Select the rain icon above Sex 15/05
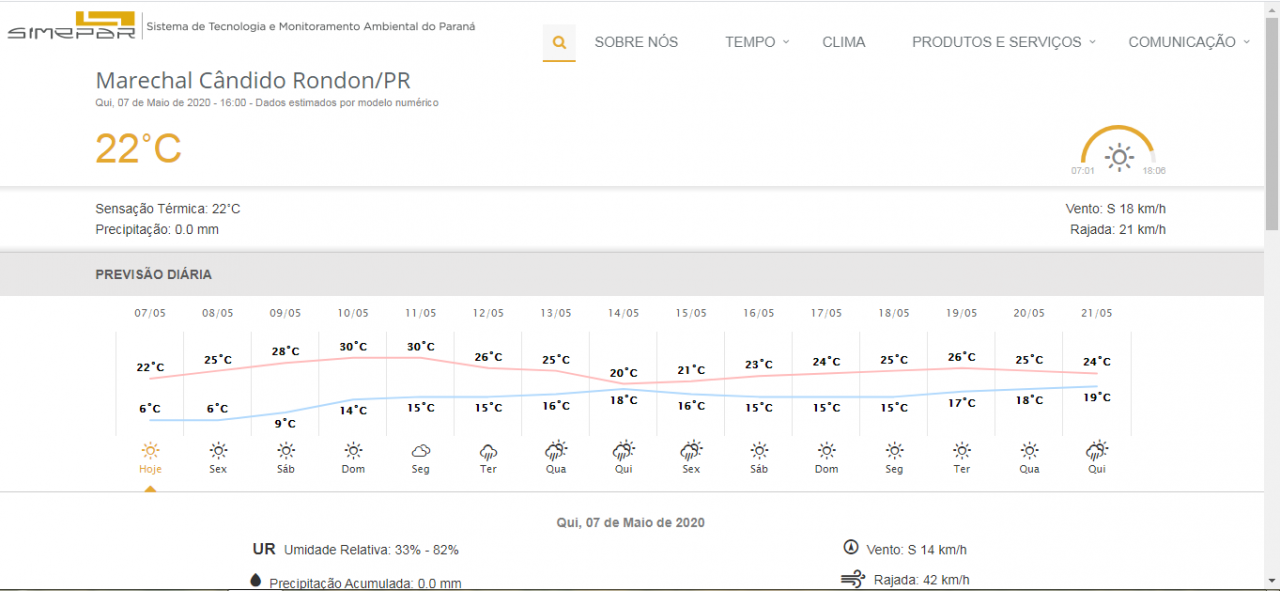The image size is (1280, 591). pos(691,450)
